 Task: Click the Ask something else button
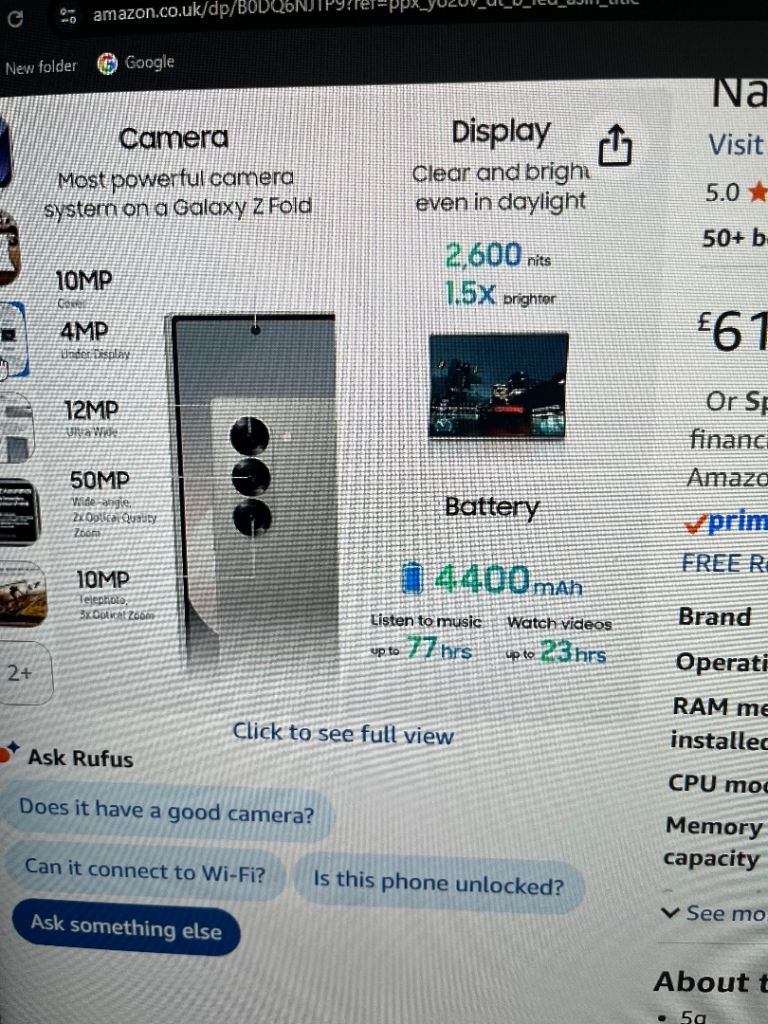[x=126, y=927]
